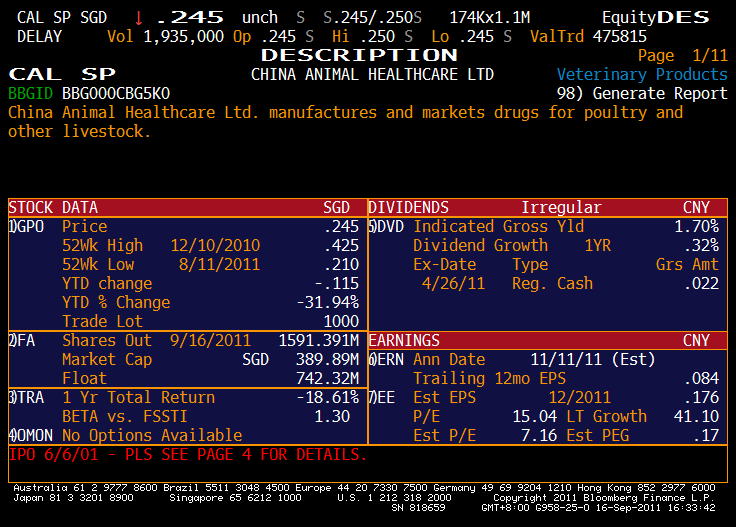Image resolution: width=736 pixels, height=527 pixels.
Task: Click the Vol 1,935,000 figure
Action: coord(166,37)
